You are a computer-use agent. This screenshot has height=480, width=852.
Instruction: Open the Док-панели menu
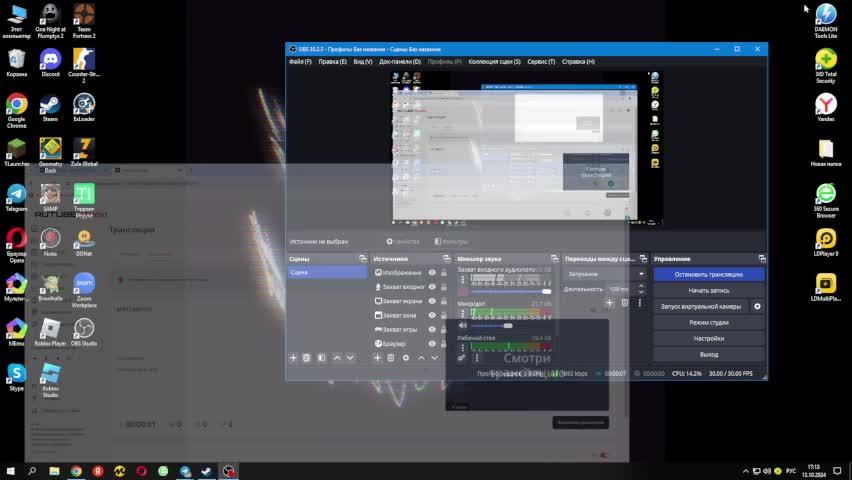click(x=400, y=62)
